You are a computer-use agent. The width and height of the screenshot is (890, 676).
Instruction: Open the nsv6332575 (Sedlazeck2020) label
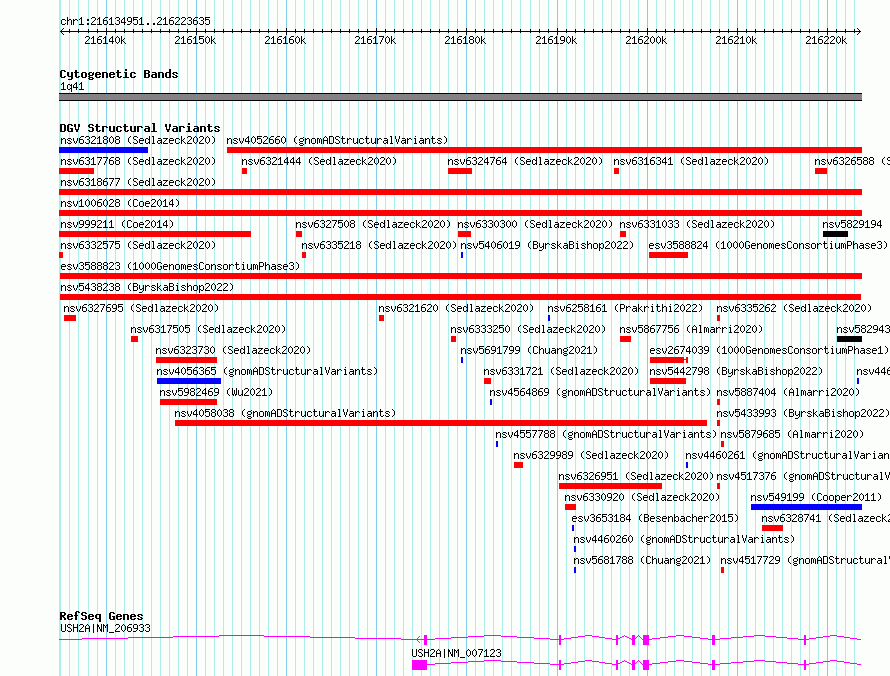[x=138, y=245]
